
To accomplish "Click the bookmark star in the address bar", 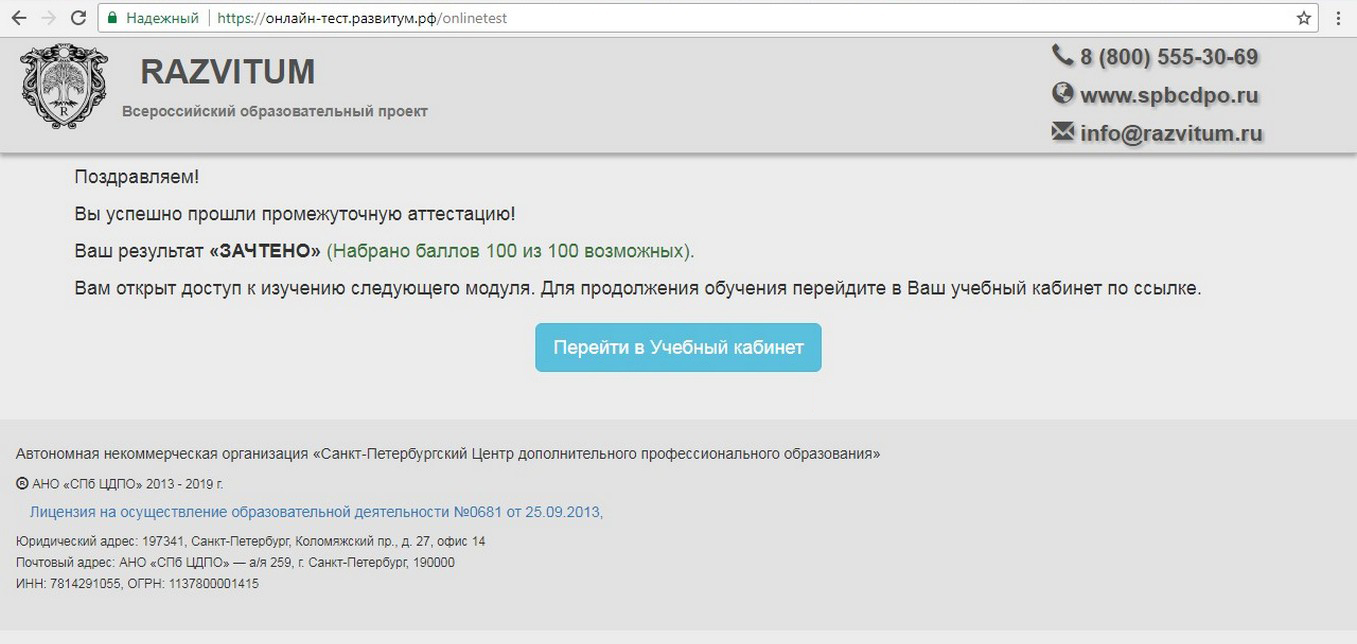I will point(1302,17).
